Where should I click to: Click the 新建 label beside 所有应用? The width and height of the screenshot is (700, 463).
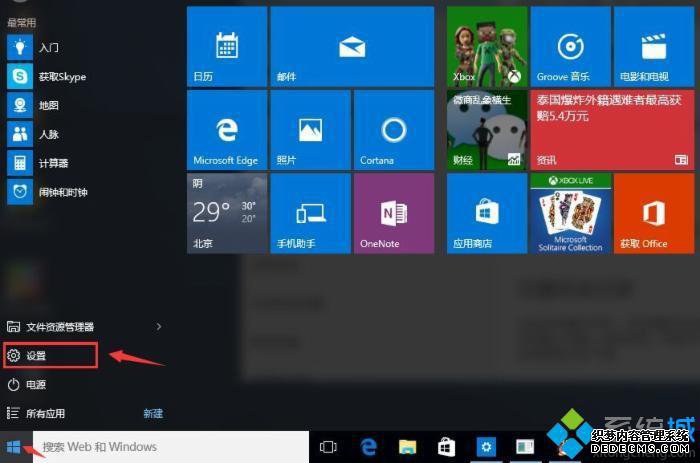(153, 413)
